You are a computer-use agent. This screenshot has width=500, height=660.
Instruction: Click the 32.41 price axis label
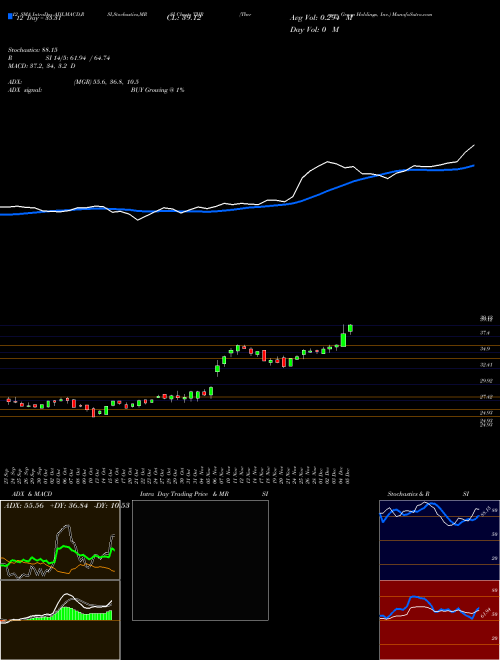click(x=487, y=365)
